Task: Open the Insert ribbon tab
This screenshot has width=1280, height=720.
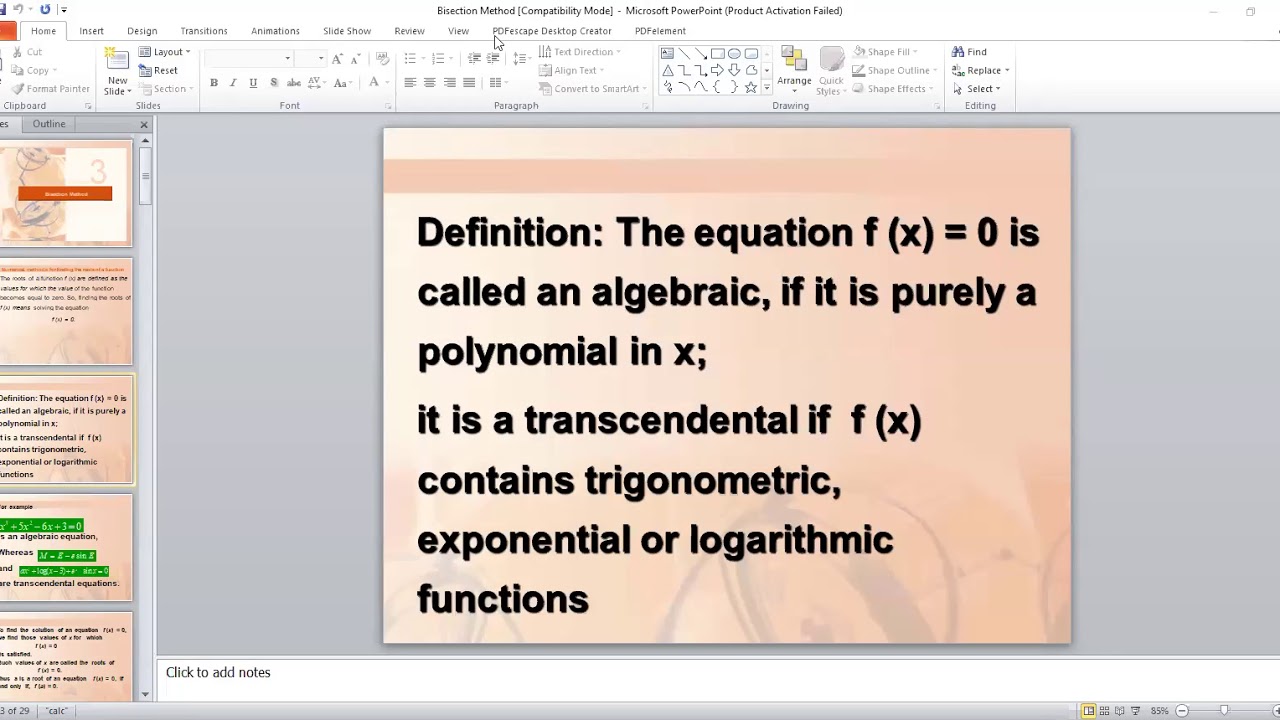Action: coord(91,31)
